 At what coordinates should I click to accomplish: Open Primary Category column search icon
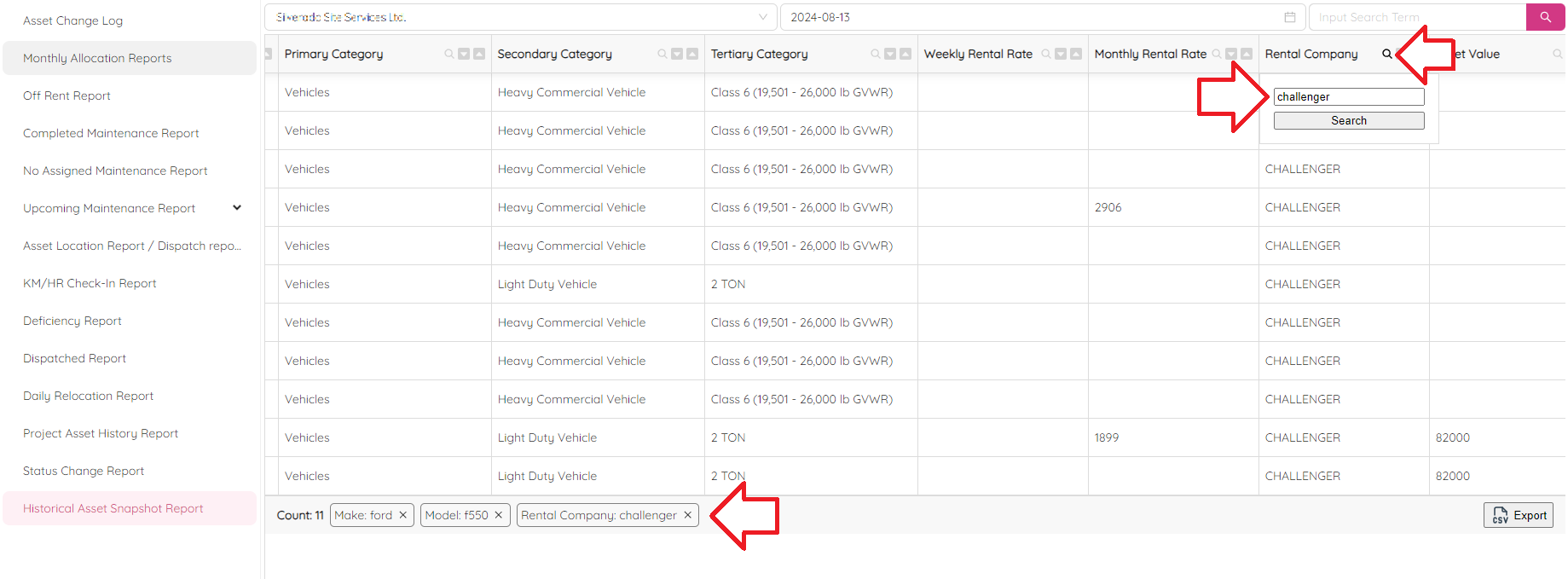point(449,54)
